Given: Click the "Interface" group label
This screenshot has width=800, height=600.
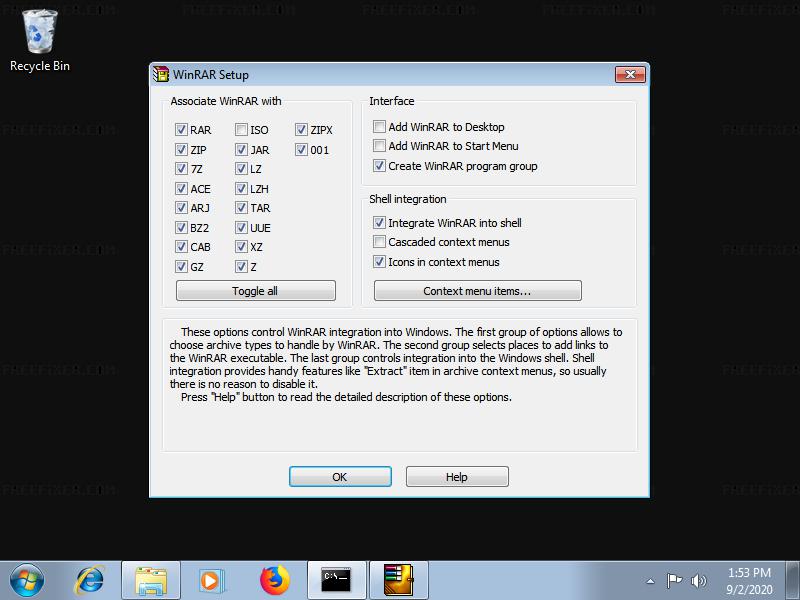Looking at the screenshot, I should click(x=392, y=101).
